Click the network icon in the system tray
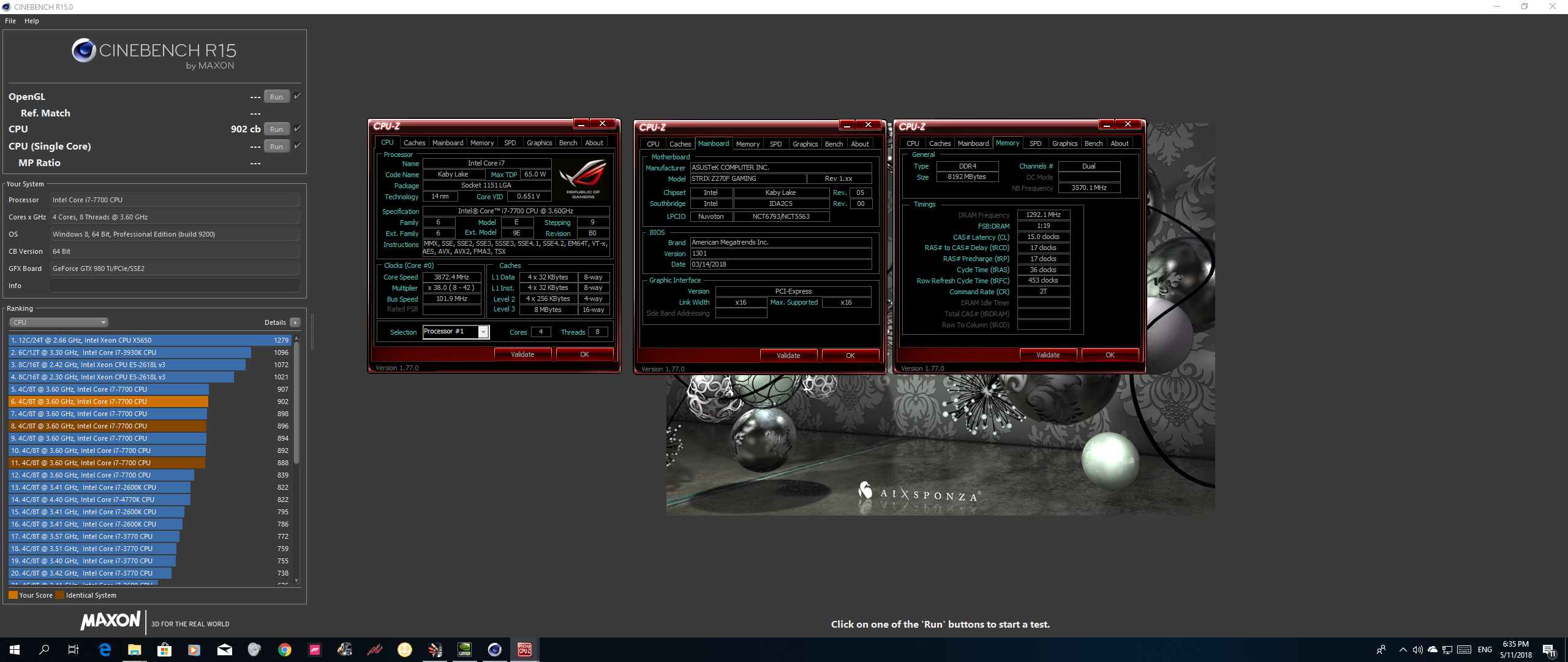The height and width of the screenshot is (662, 1568). (1447, 650)
